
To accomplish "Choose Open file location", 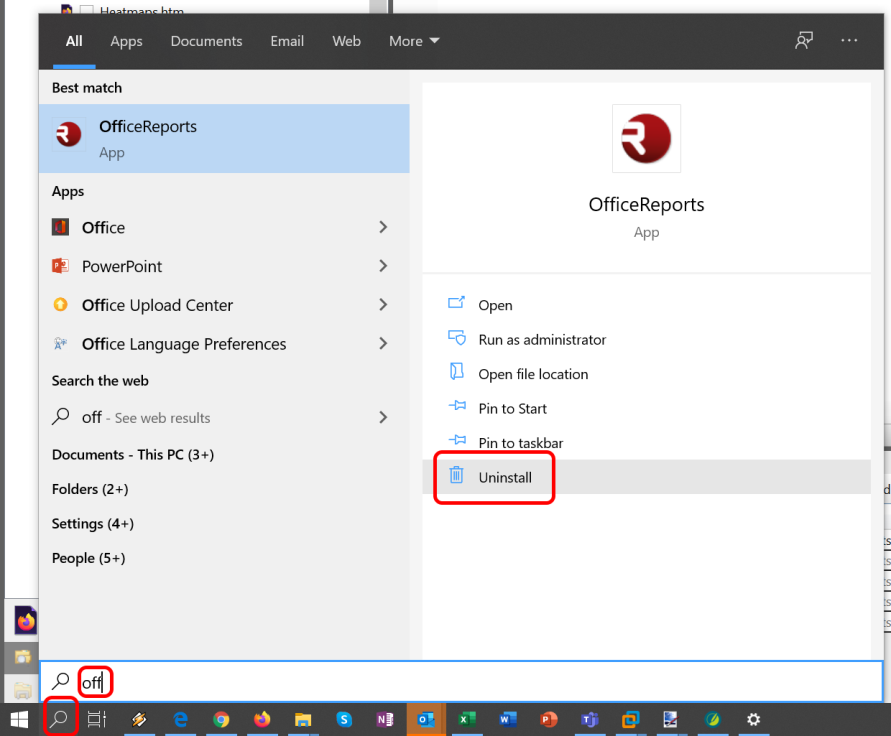I will 532,374.
